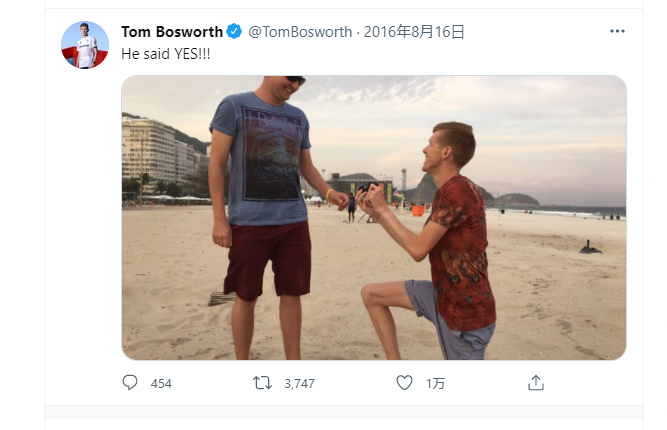Click the retweet count 3,747
The height and width of the screenshot is (430, 667).
pos(300,384)
